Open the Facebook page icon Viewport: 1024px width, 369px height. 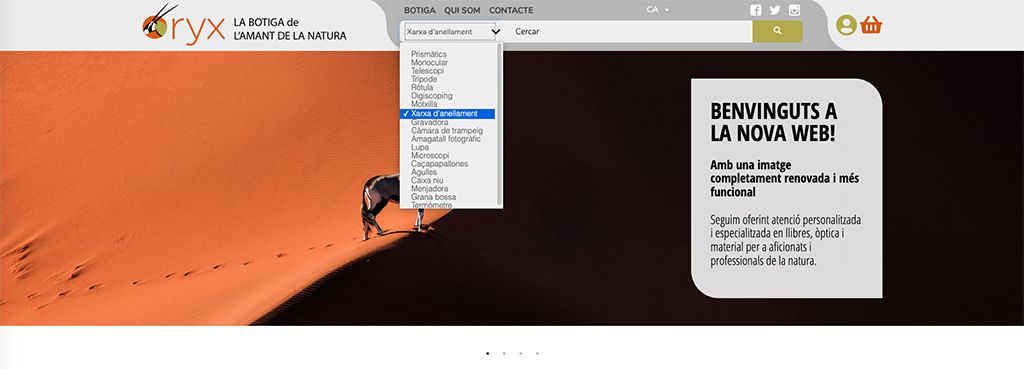(x=756, y=10)
